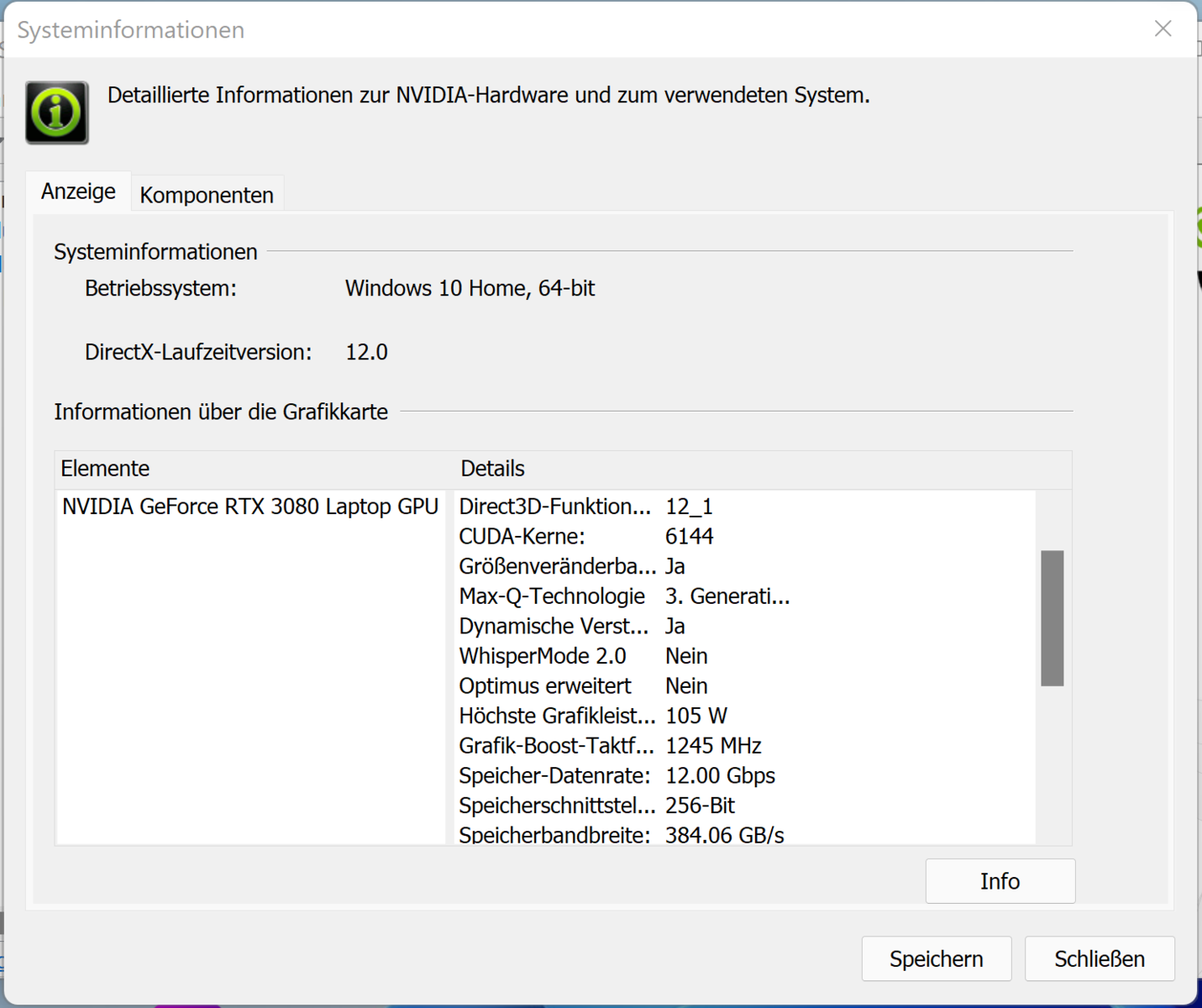The height and width of the screenshot is (1008, 1202).
Task: Select the Anzeige tab
Action: [78, 192]
